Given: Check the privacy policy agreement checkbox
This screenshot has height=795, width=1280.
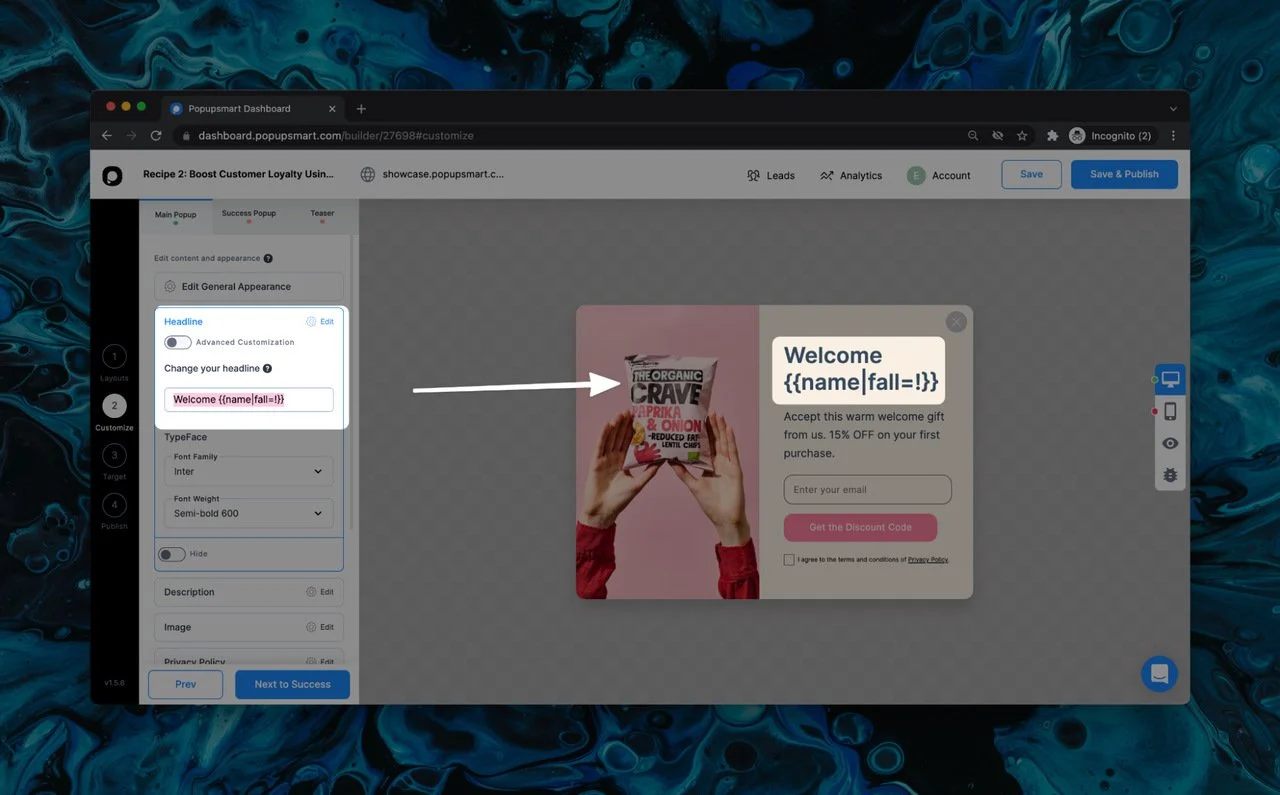Looking at the screenshot, I should pos(789,560).
